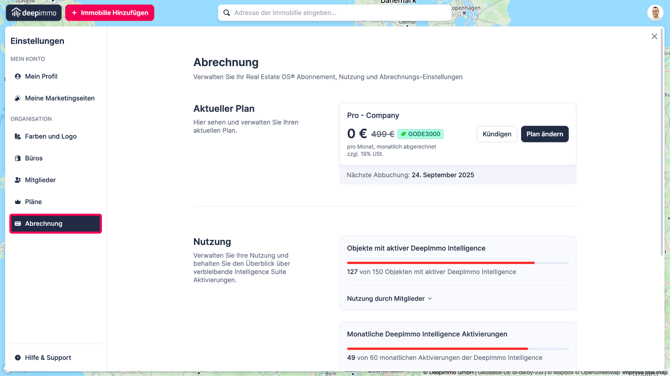Click Plan ändern button
670x376 pixels.
(544, 134)
